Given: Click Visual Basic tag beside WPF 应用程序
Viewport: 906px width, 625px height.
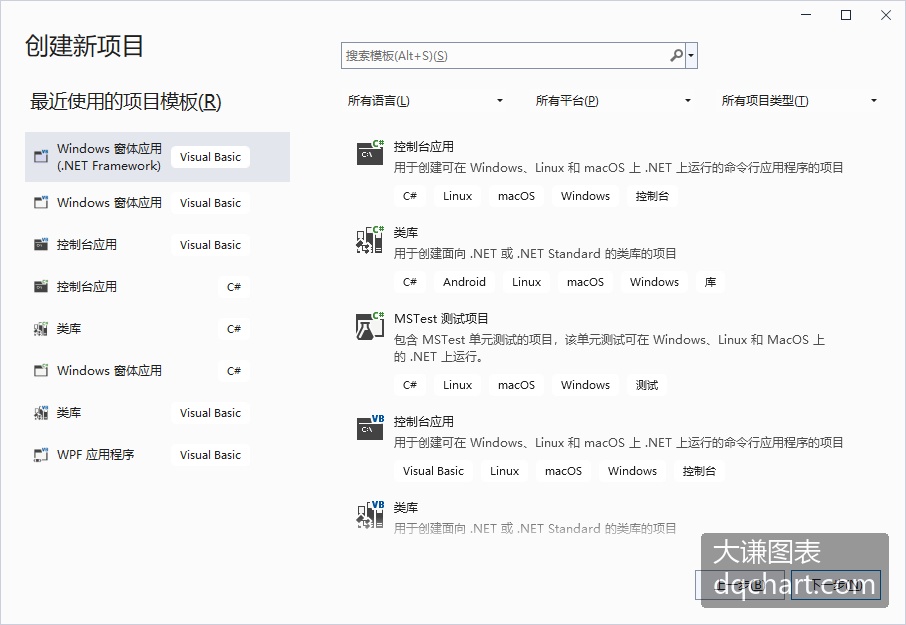Looking at the screenshot, I should point(210,455).
